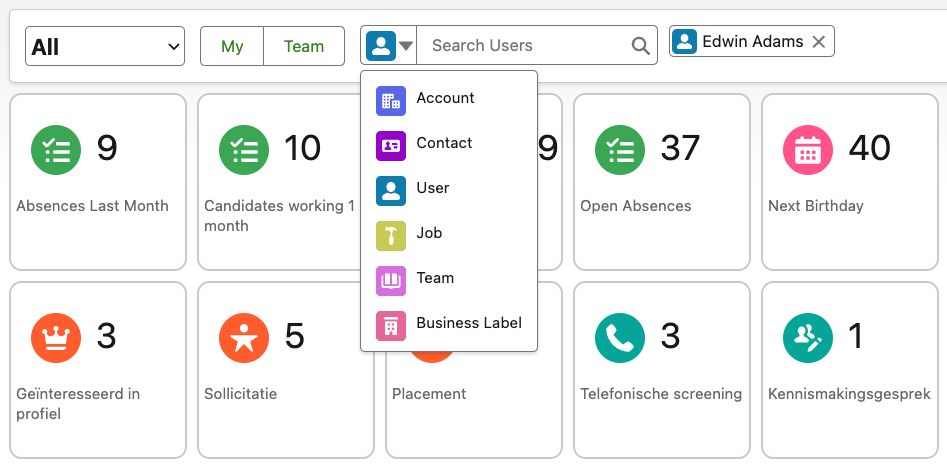Toggle the My filter button
The image size is (947, 467).
coord(232,46)
